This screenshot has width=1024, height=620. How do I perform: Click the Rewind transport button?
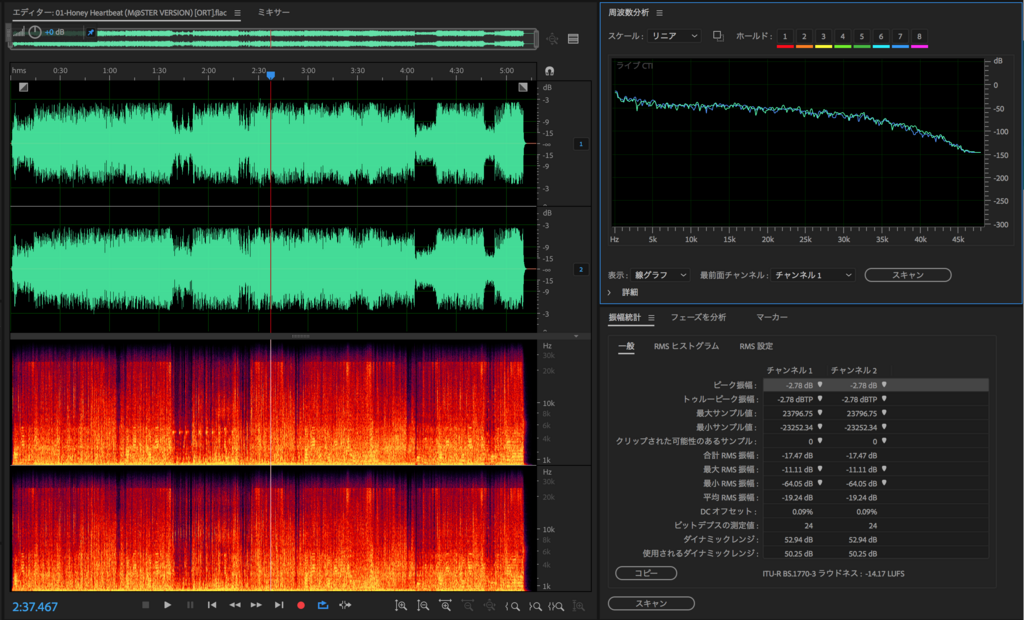234,605
